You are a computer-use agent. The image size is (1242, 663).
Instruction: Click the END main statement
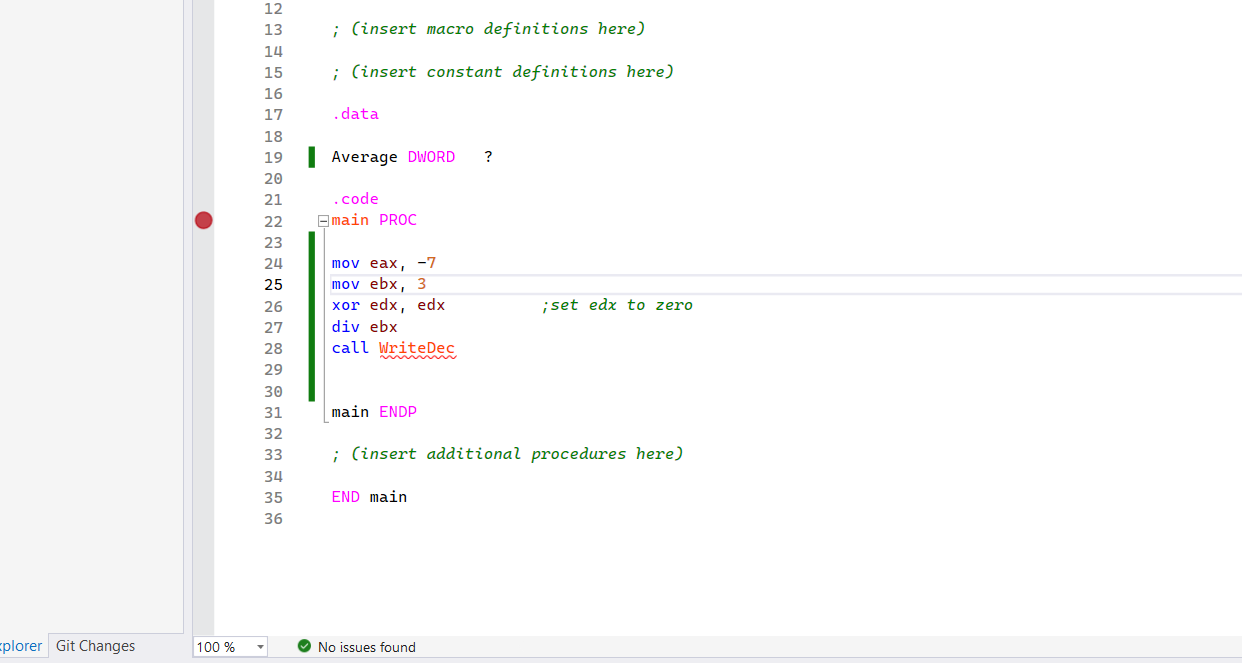click(x=369, y=496)
